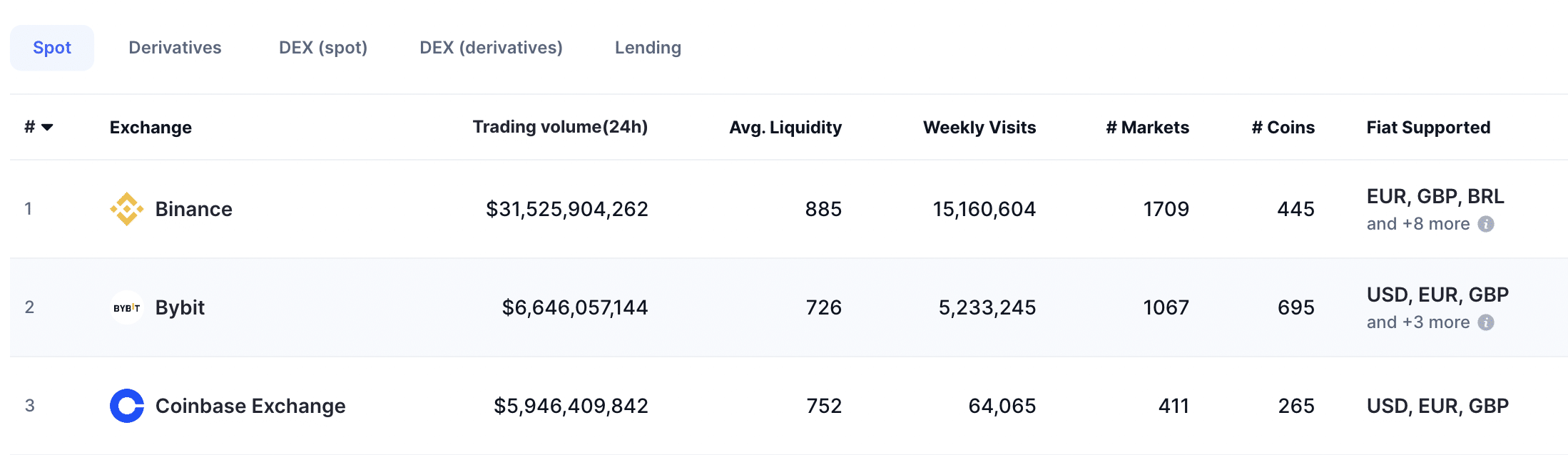Switch to the Derivatives tab
This screenshot has height=455, width=1568.
pos(175,48)
